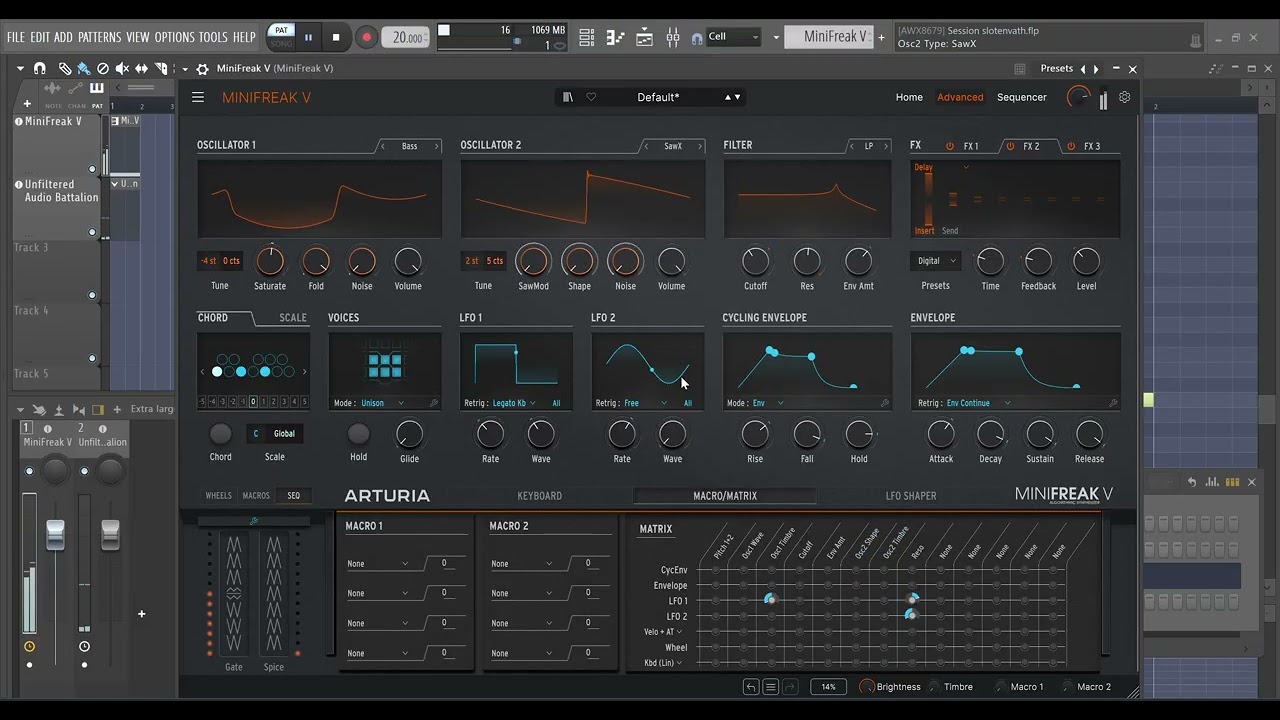Select the draw pencil tool in playlist toolbar
Image resolution: width=1280 pixels, height=720 pixels.
[64, 69]
